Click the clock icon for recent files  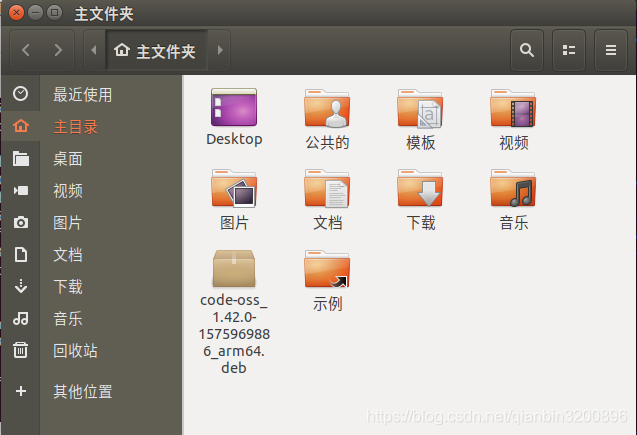(x=20, y=94)
